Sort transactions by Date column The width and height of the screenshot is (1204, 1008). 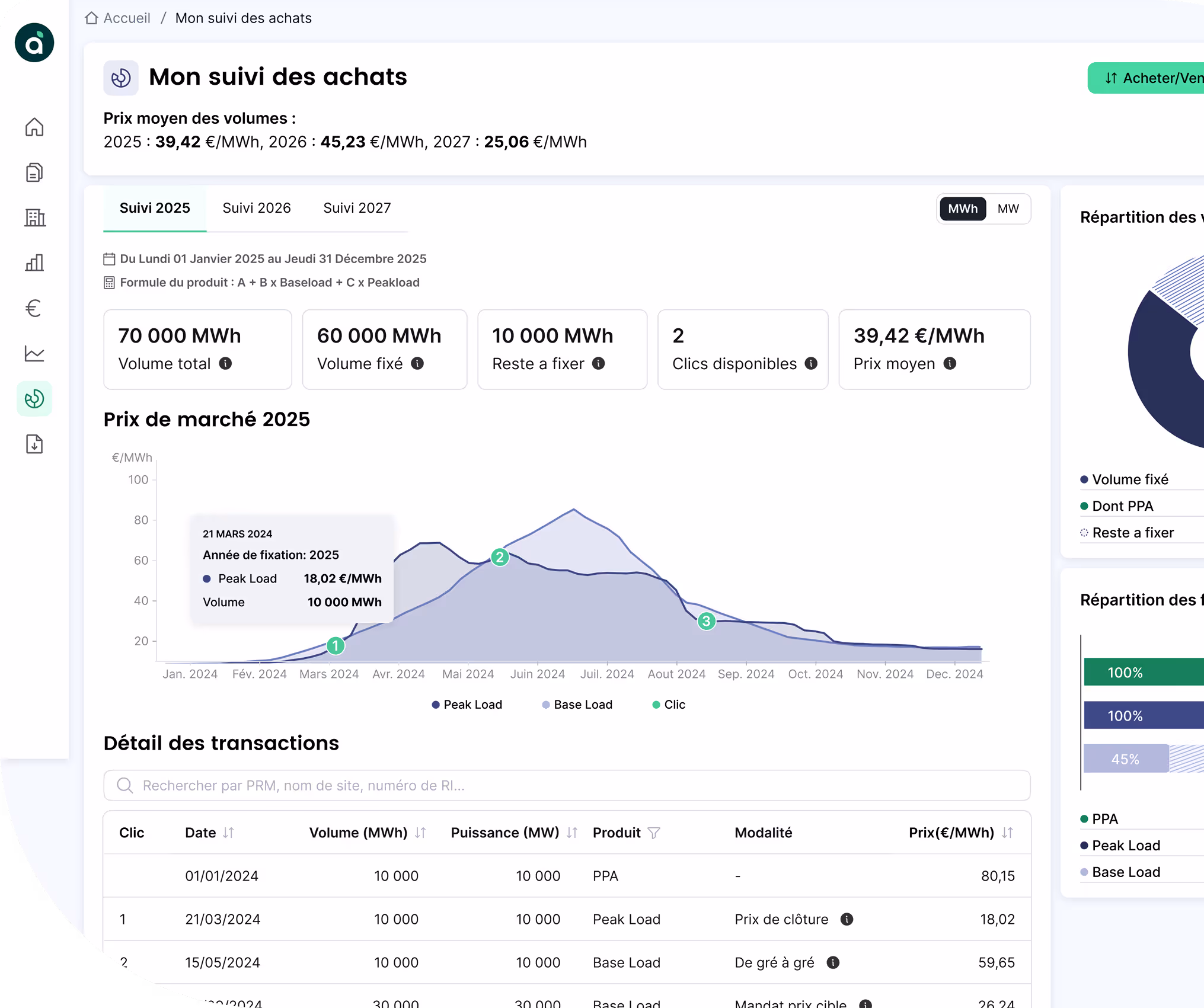click(x=228, y=833)
